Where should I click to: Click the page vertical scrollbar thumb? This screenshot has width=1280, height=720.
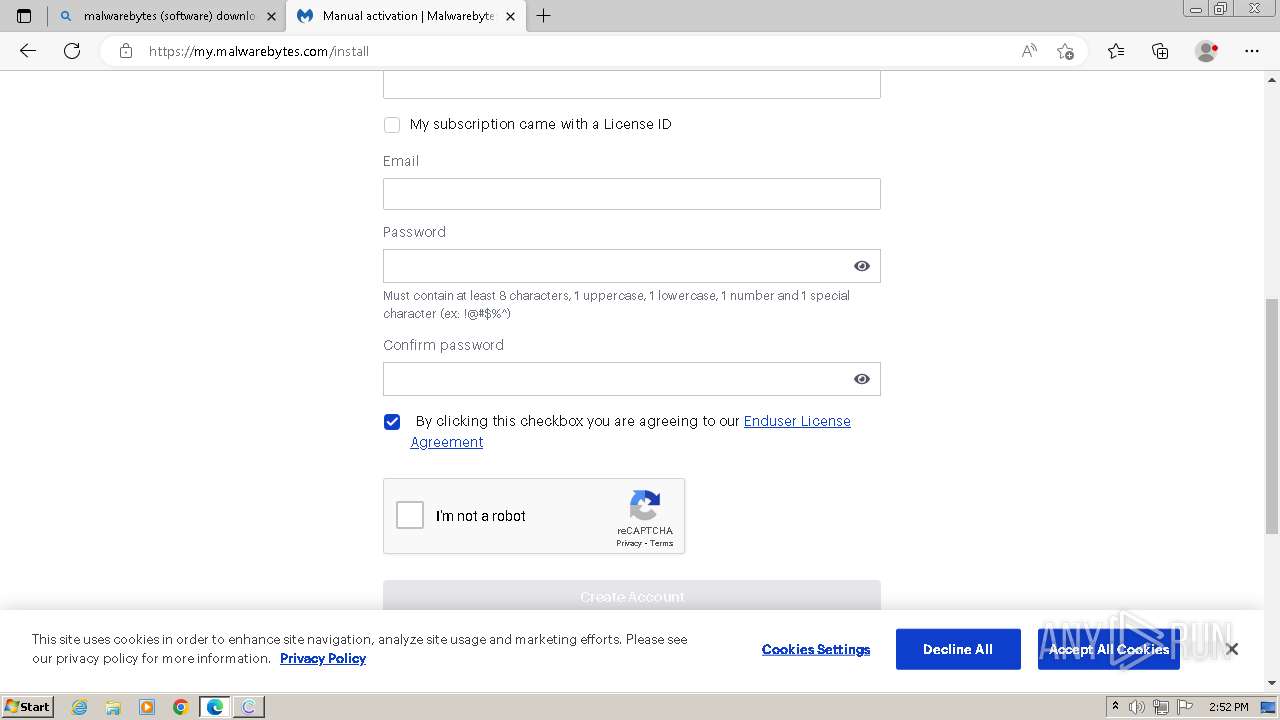tap(1272, 415)
